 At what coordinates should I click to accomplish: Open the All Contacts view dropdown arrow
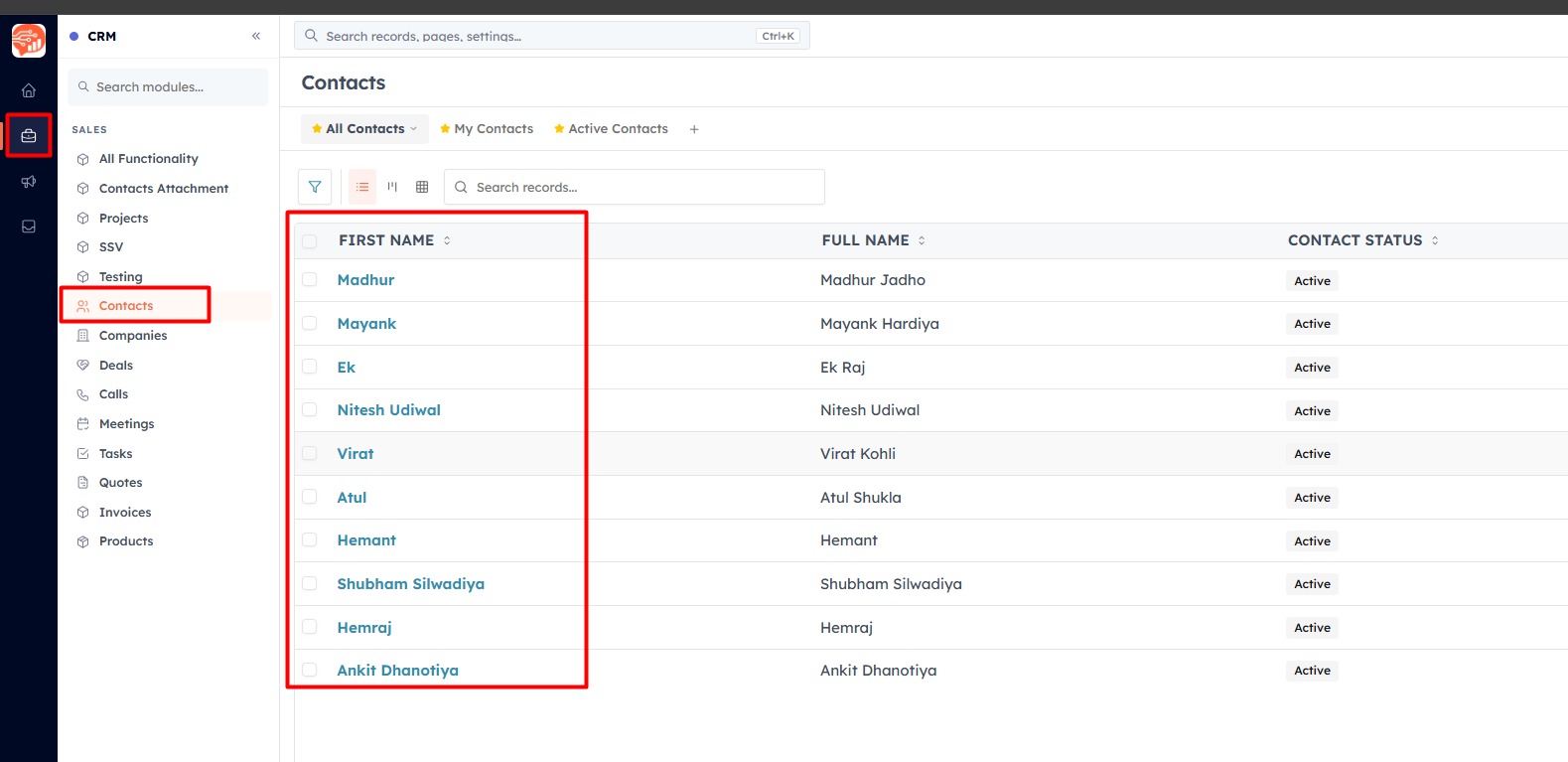tap(414, 129)
